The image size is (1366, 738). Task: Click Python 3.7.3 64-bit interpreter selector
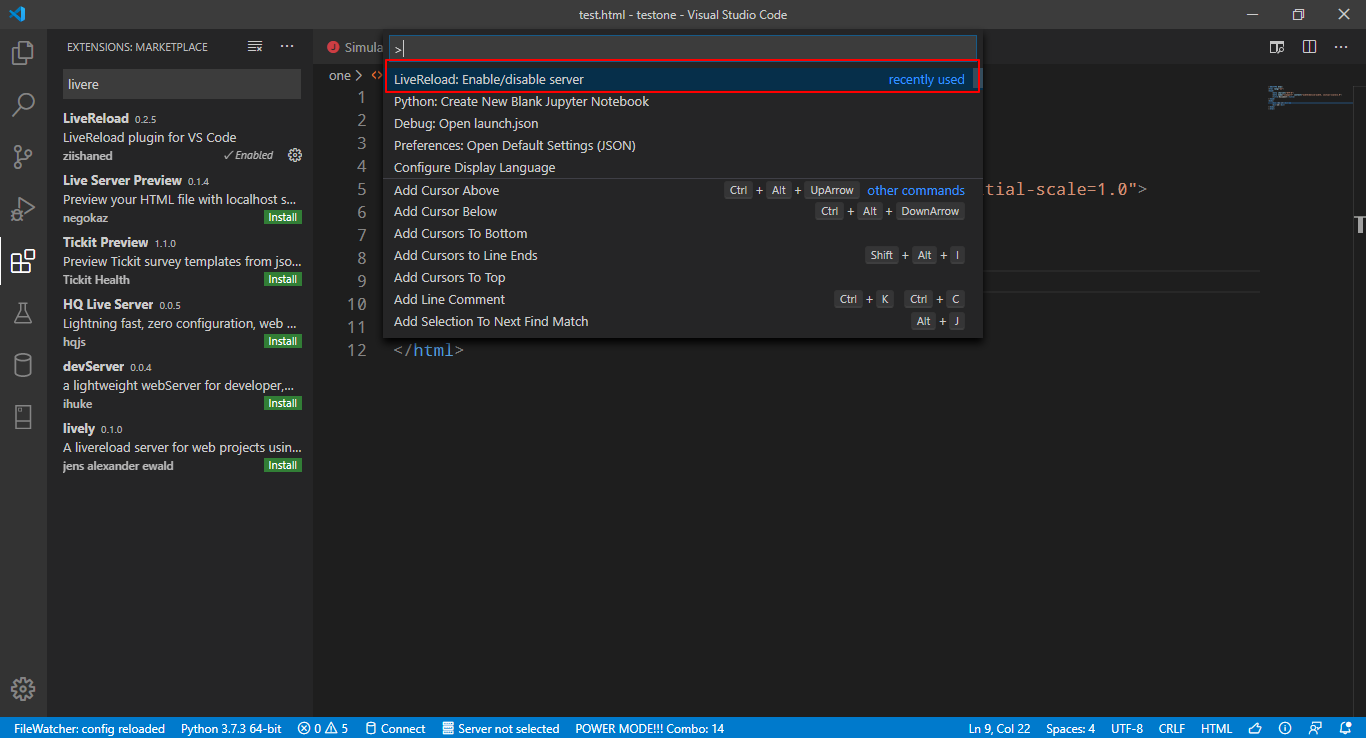pos(231,728)
